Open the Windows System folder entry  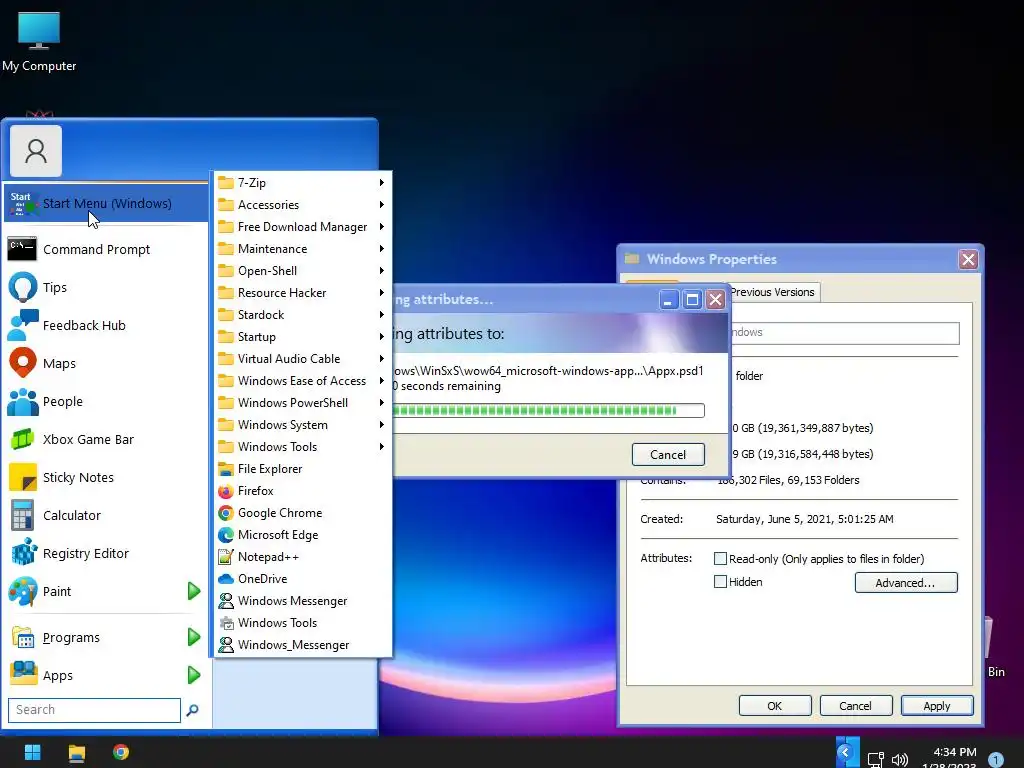tap(303, 425)
